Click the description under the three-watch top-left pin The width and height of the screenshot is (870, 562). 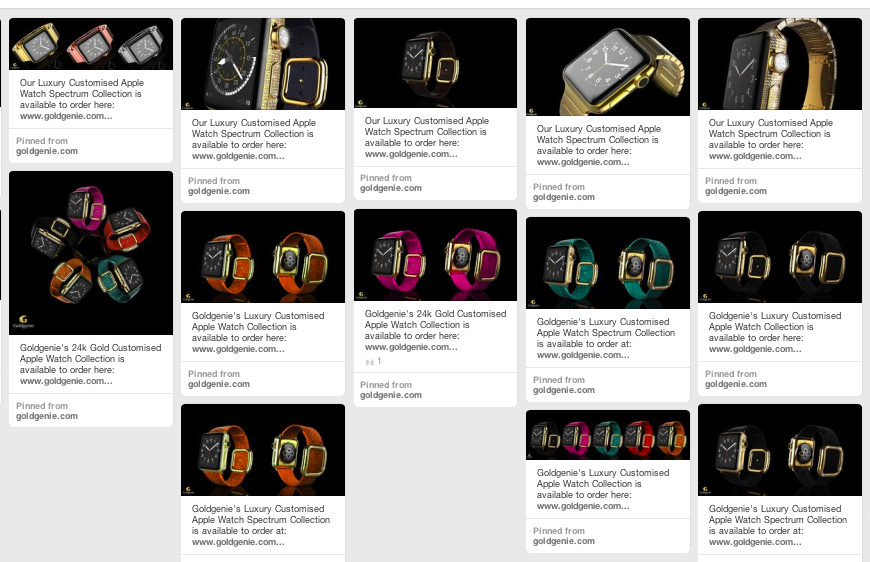82,99
